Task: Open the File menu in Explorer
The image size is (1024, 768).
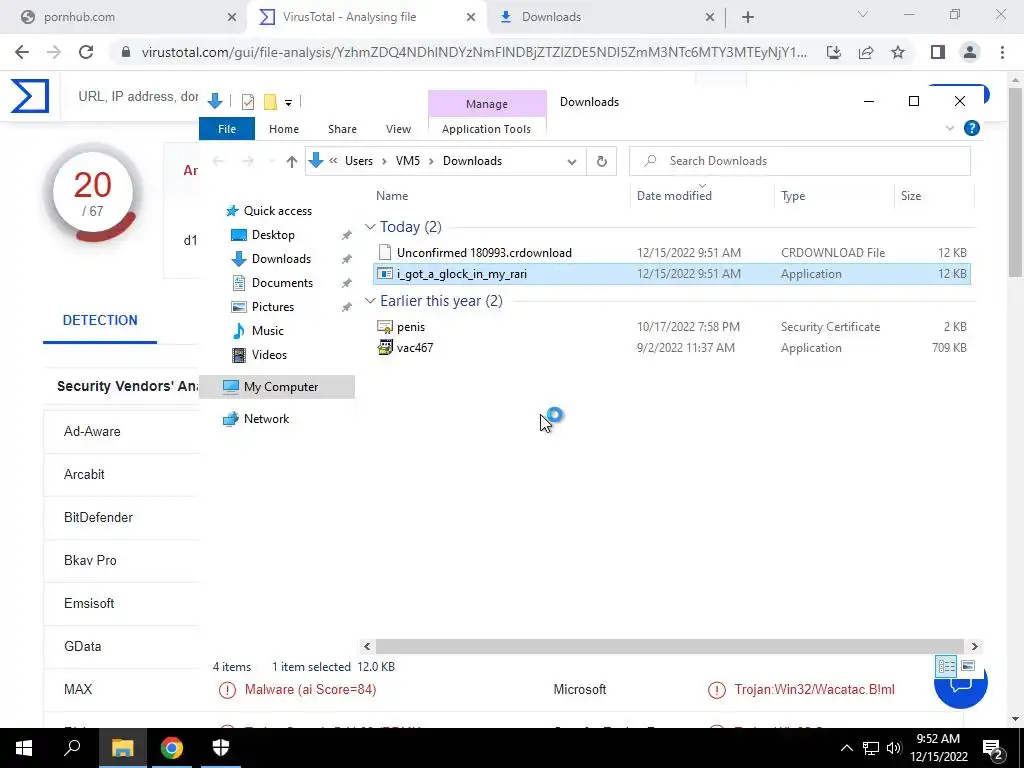Action: pos(227,129)
